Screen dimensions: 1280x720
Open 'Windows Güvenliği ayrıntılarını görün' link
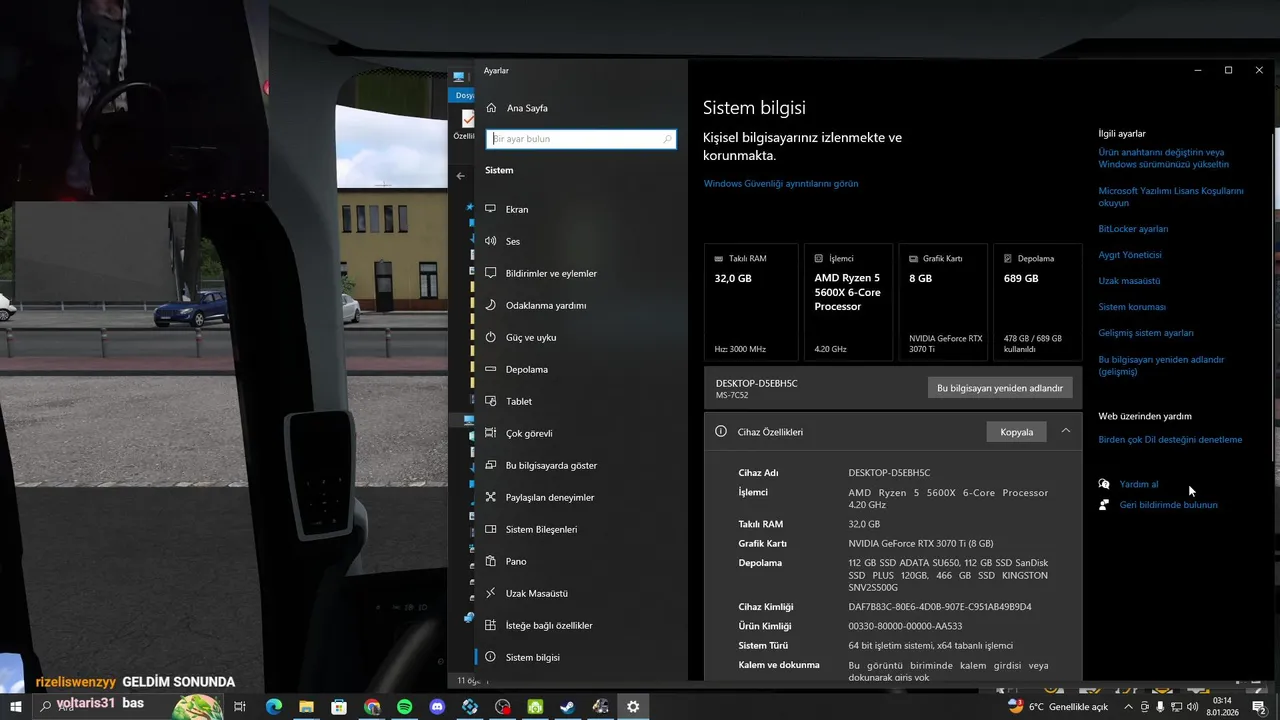pos(781,184)
